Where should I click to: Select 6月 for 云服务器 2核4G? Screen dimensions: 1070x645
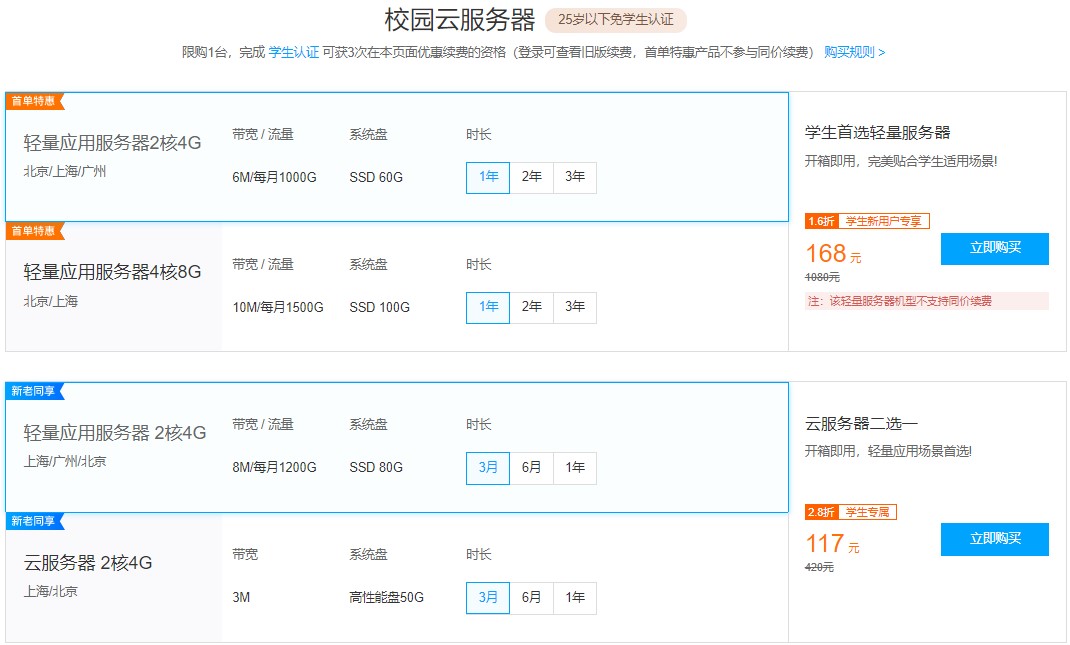click(x=531, y=597)
